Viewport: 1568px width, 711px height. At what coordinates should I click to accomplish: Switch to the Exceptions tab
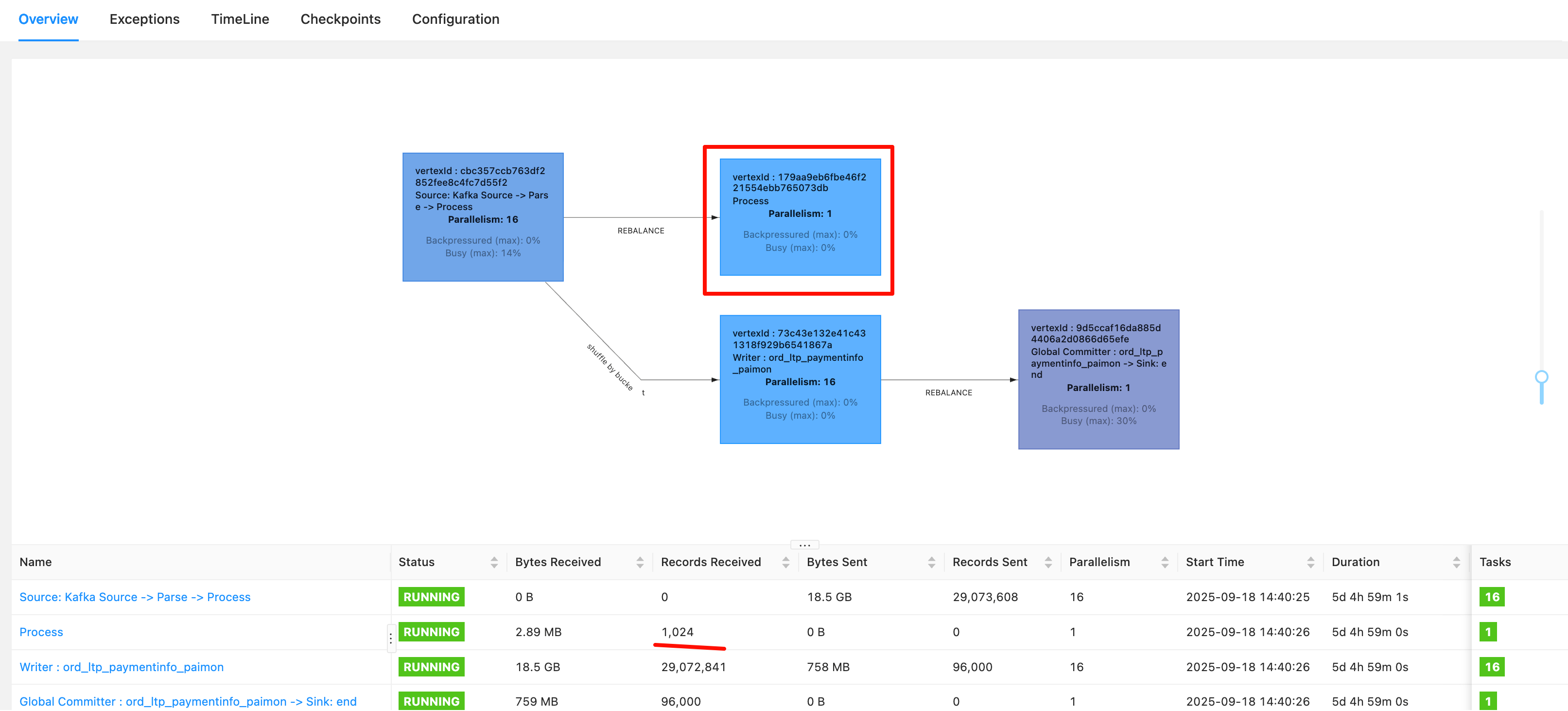[x=144, y=19]
